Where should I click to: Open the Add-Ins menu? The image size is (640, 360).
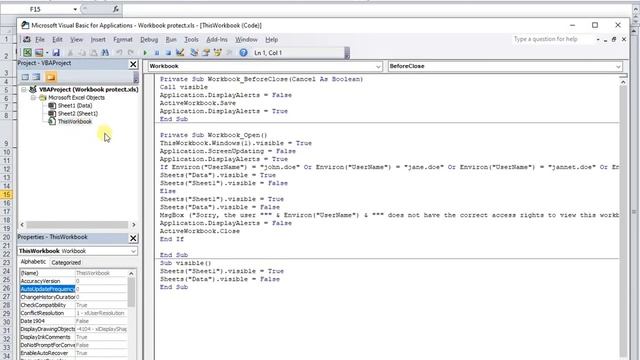(x=217, y=40)
